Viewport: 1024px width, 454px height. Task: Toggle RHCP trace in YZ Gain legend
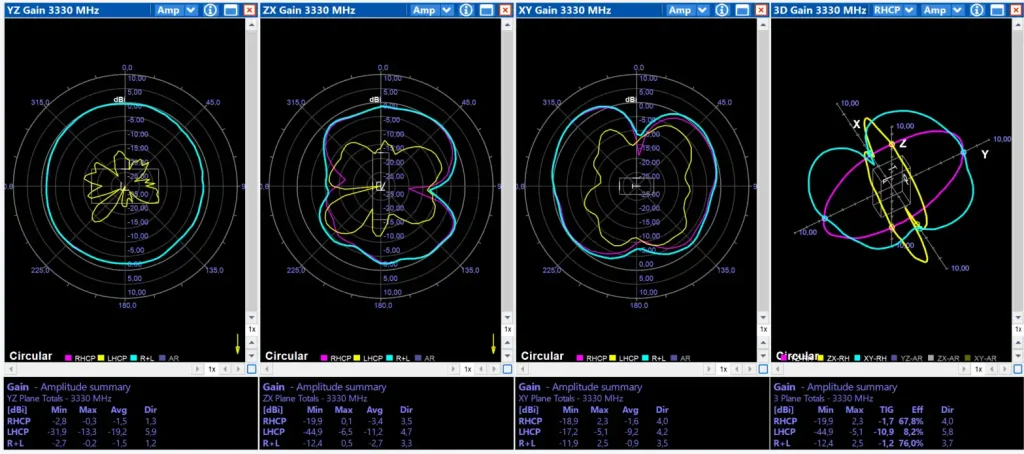80,358
